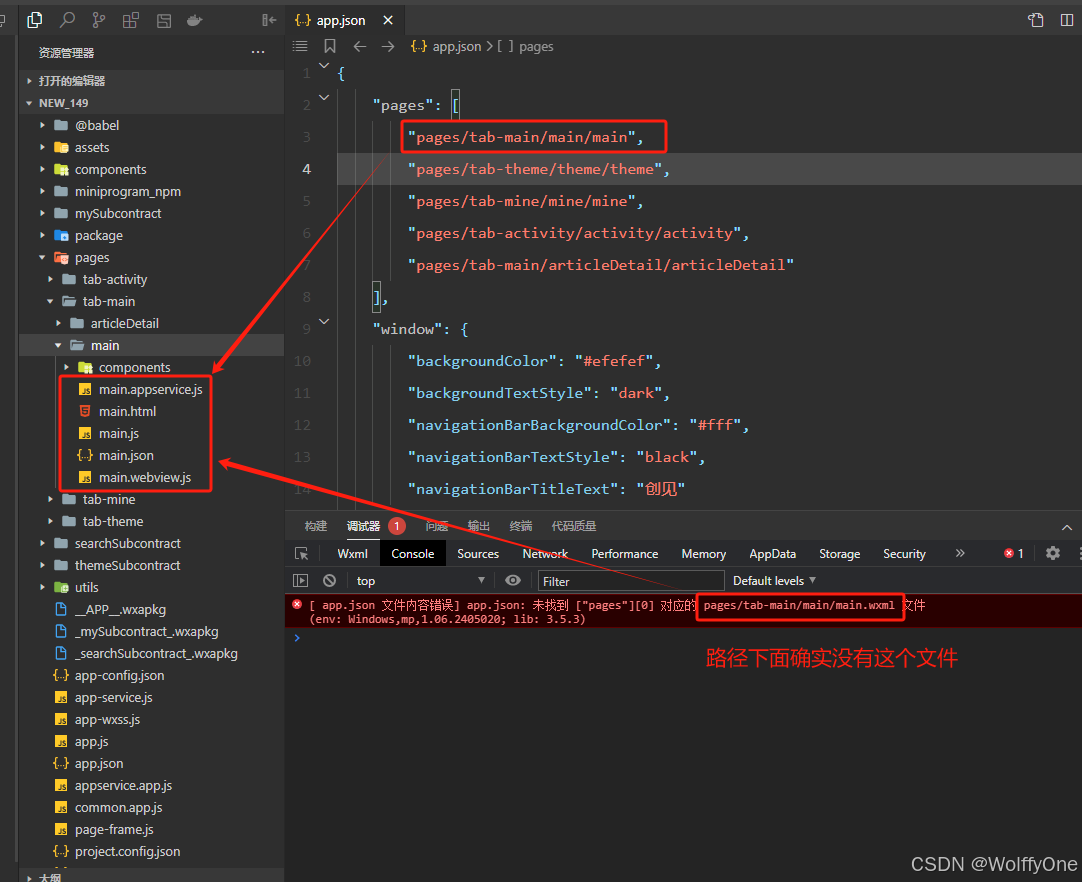This screenshot has width=1082, height=882.
Task: Open the Performance tab
Action: point(624,553)
